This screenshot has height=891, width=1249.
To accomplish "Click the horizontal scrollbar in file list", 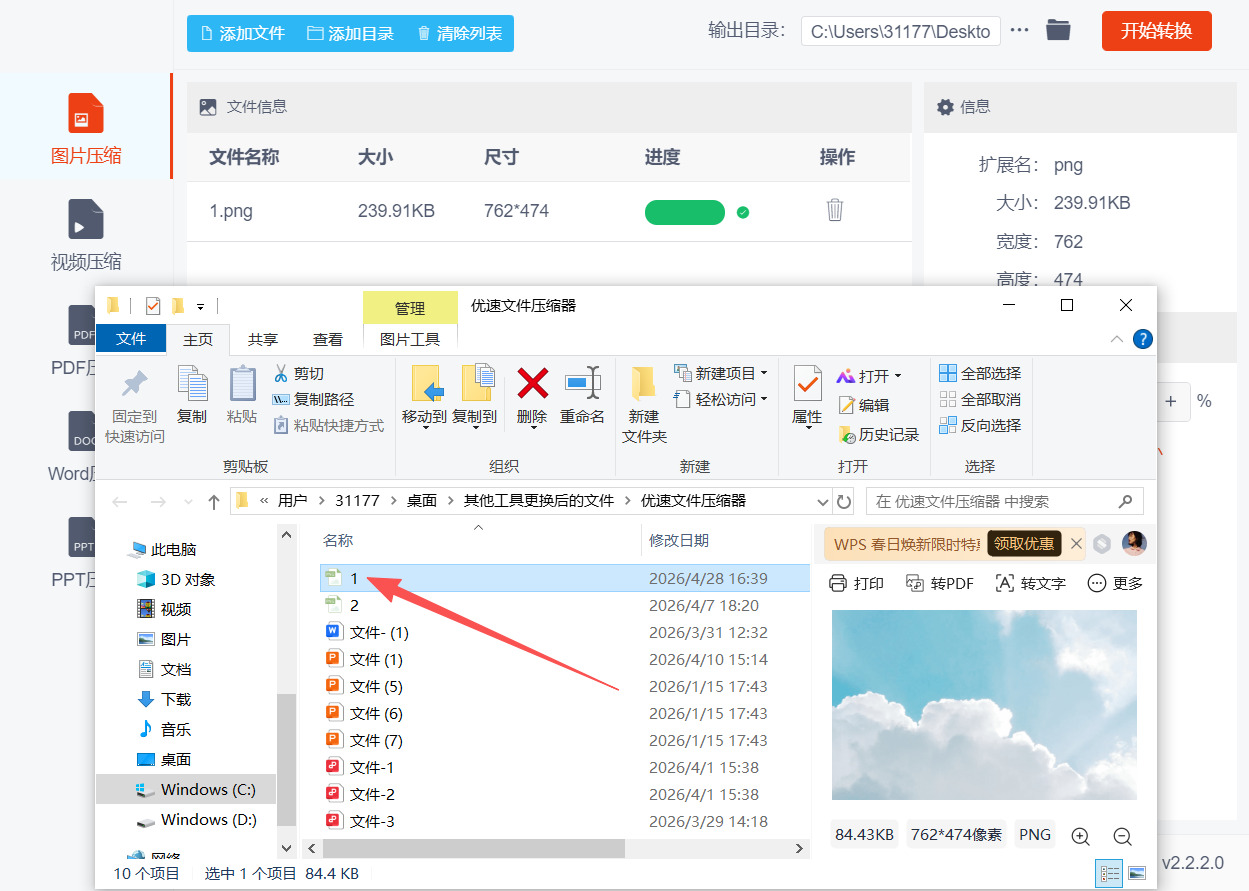I will point(474,848).
